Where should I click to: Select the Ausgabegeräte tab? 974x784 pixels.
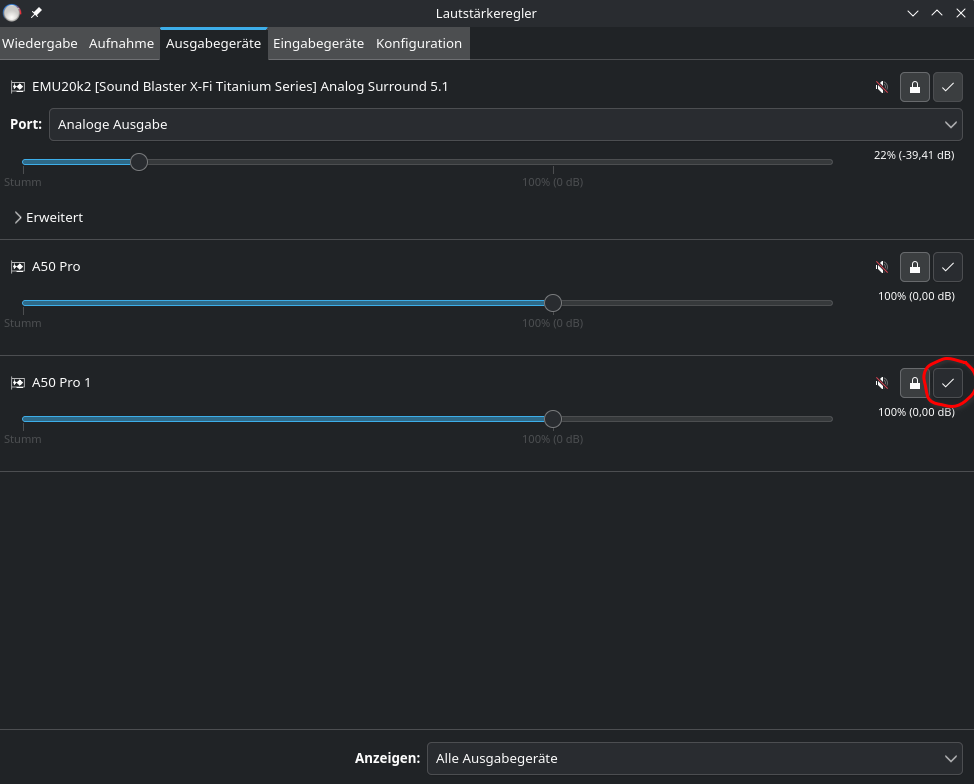[x=214, y=43]
